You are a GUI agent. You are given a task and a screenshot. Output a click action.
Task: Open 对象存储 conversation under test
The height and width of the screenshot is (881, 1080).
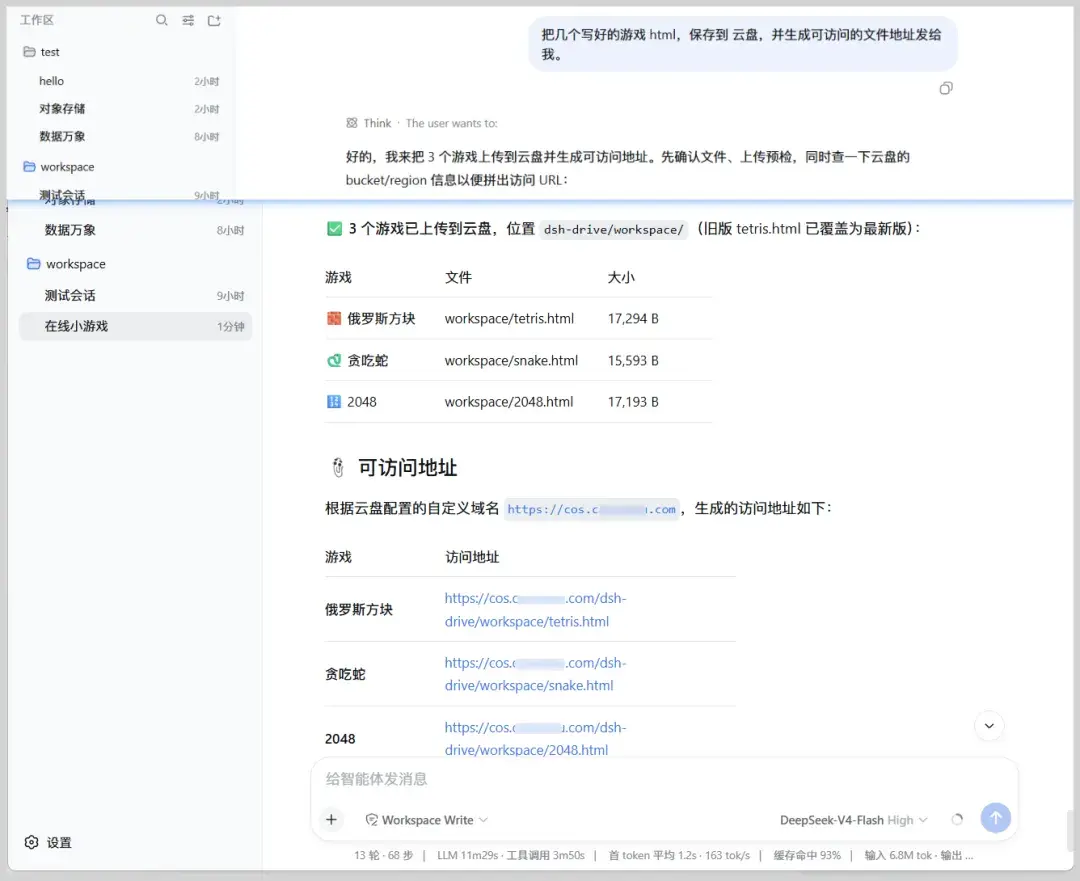click(128, 109)
